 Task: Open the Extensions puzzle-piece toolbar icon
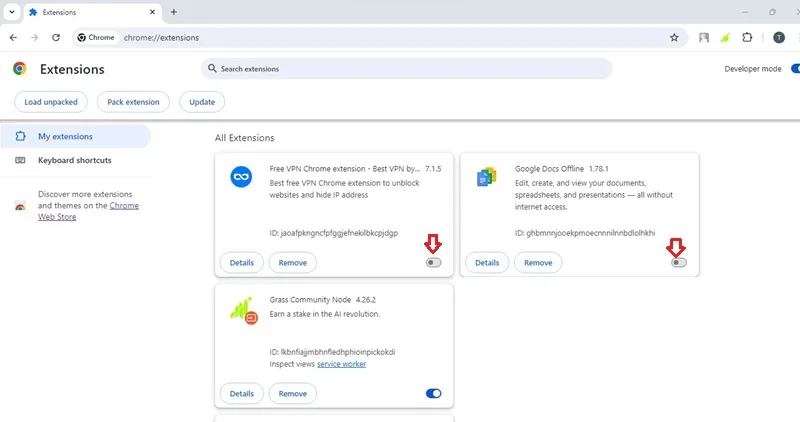coord(747,37)
